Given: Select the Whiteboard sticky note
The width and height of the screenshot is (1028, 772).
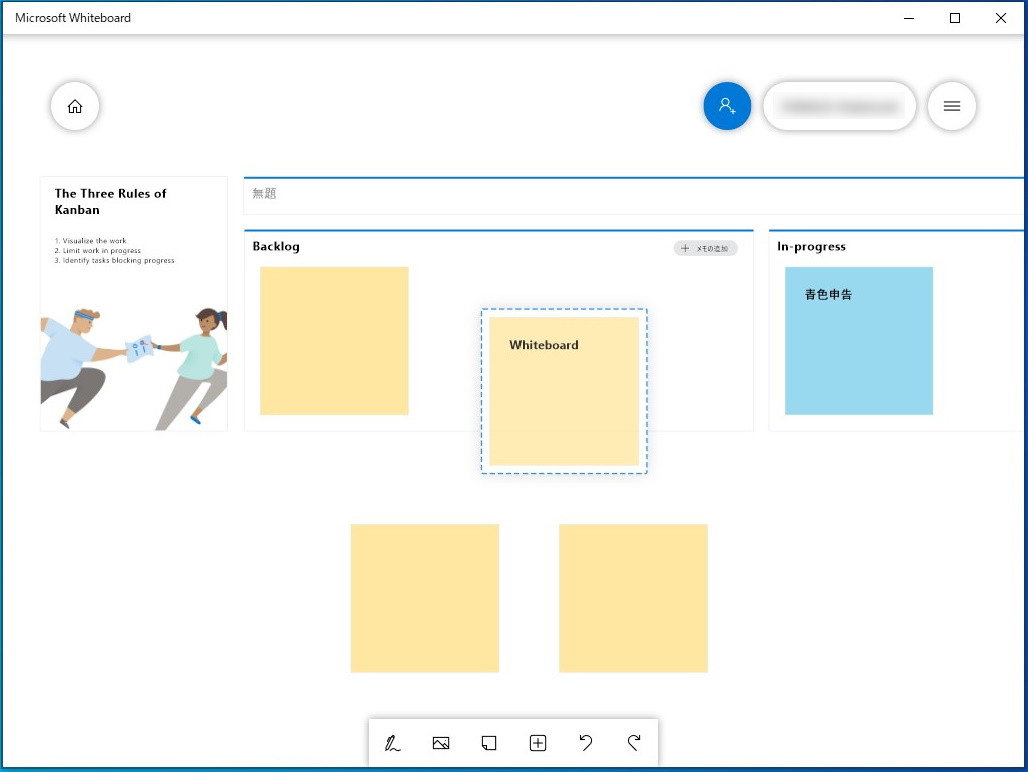Looking at the screenshot, I should pos(563,391).
